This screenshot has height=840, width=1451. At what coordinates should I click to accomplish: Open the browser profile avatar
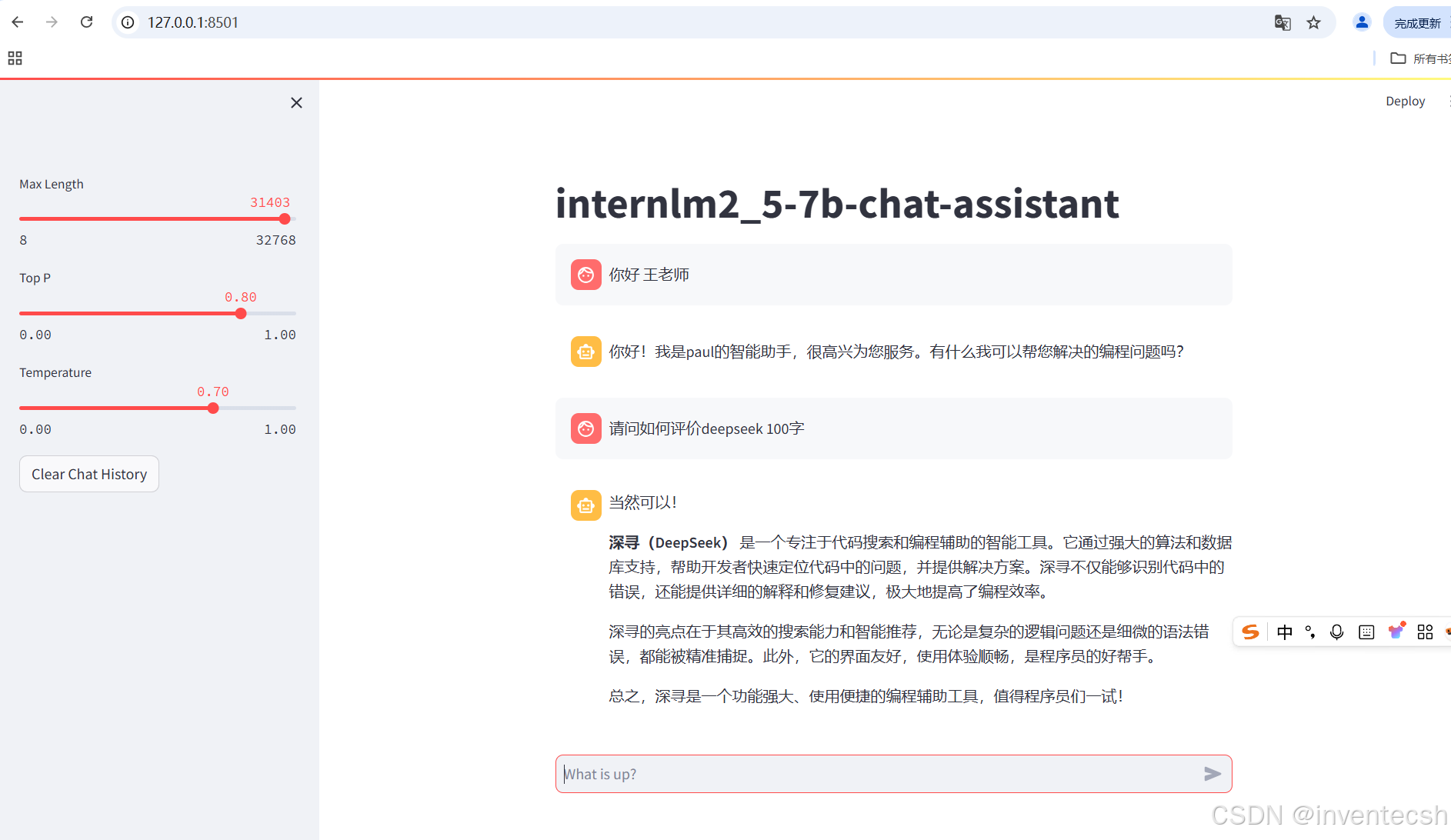tap(1362, 22)
